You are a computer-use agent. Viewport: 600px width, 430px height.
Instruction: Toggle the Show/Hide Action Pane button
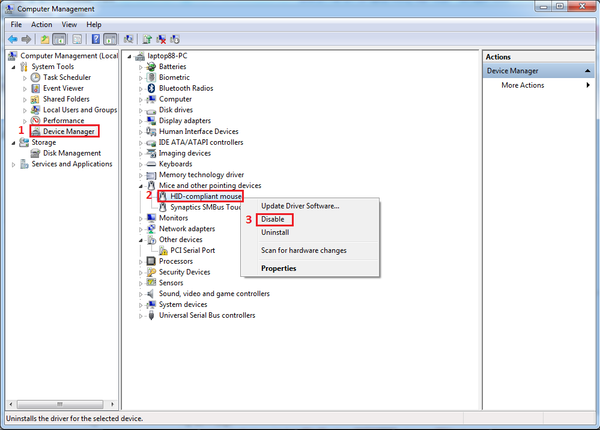110,39
